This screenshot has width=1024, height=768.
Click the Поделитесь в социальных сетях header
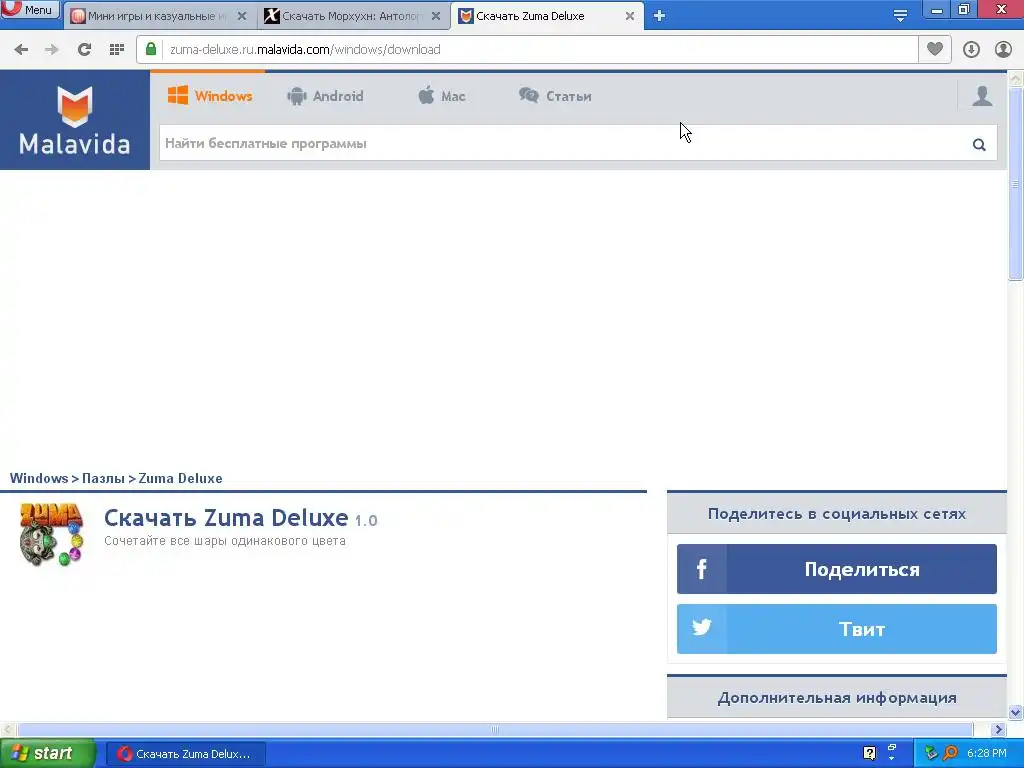(x=837, y=514)
